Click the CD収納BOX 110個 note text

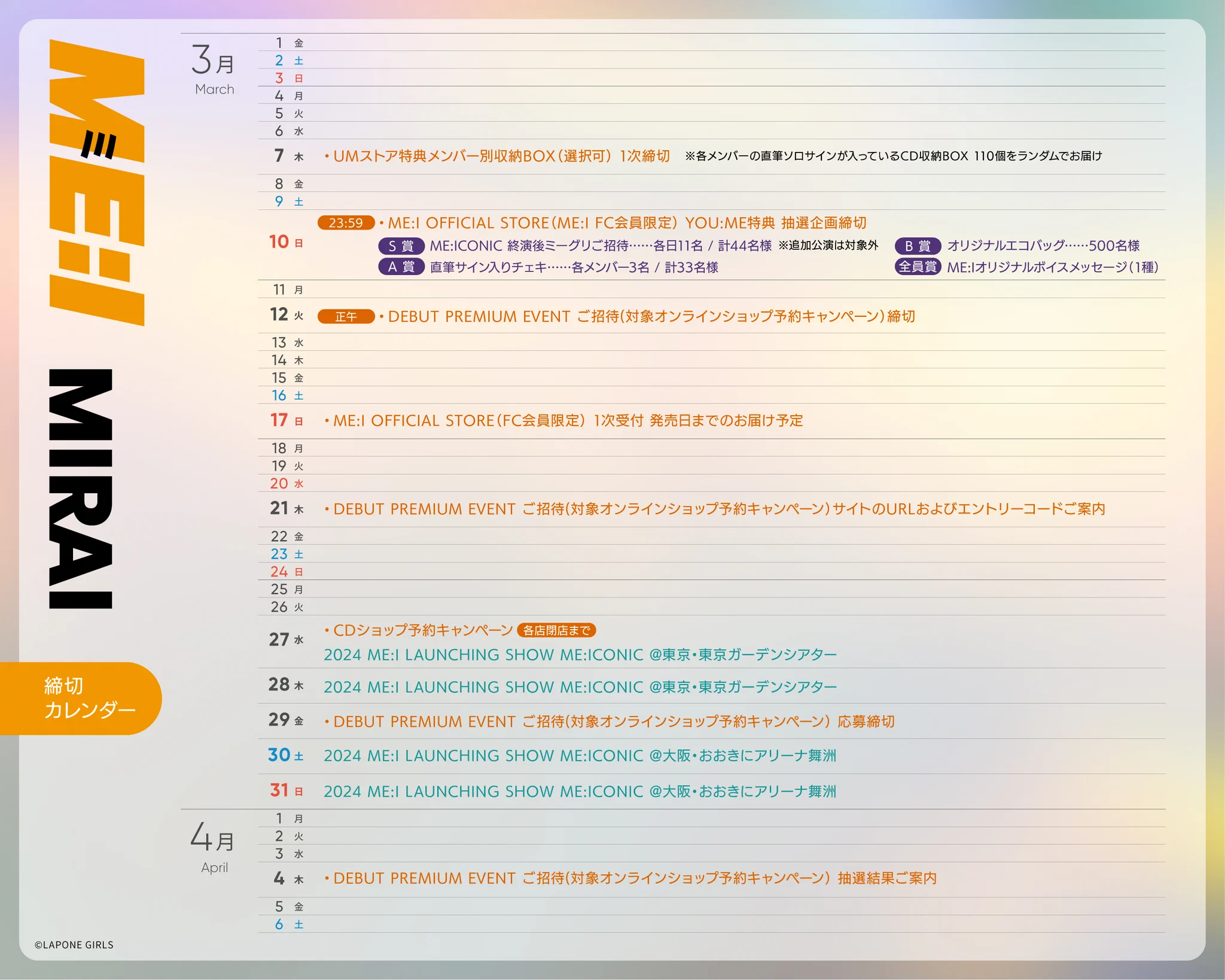click(894, 156)
